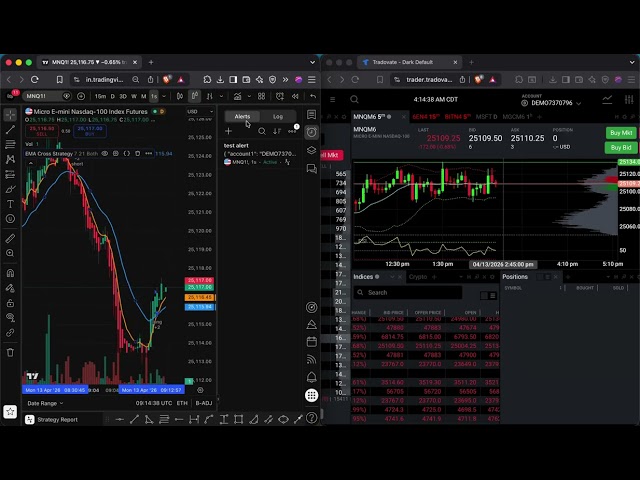
Task: Open the indicators icon in TradingView toolbar
Action: pyautogui.click(x=237, y=96)
